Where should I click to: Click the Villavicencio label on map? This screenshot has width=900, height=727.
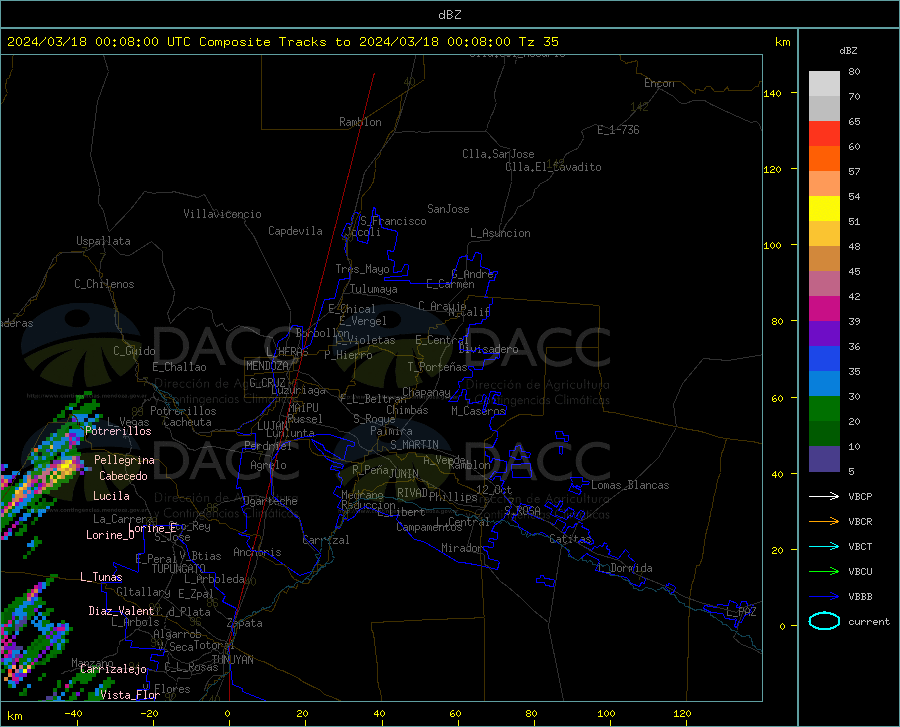(223, 214)
